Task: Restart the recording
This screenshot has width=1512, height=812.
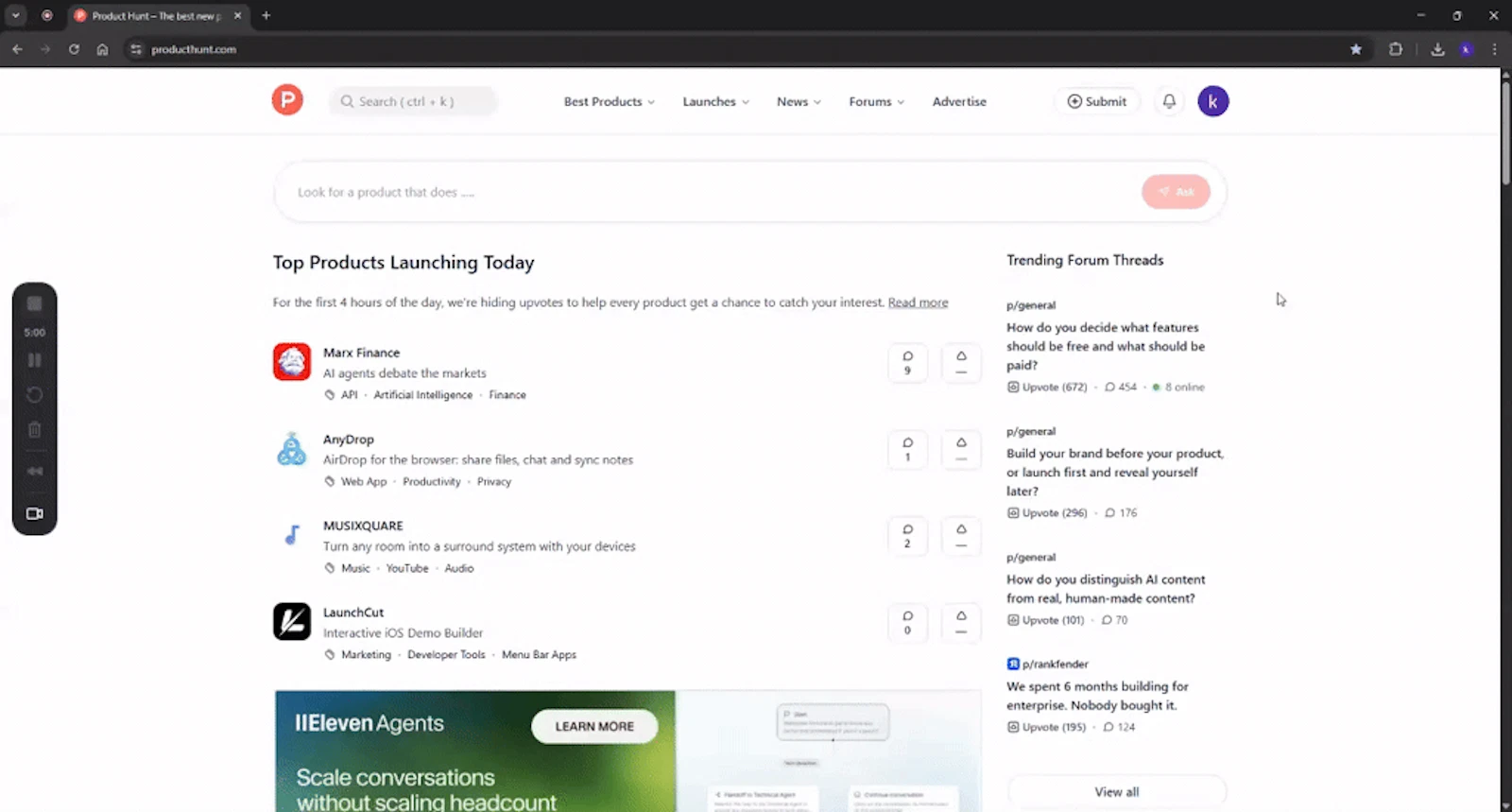Action: click(35, 395)
